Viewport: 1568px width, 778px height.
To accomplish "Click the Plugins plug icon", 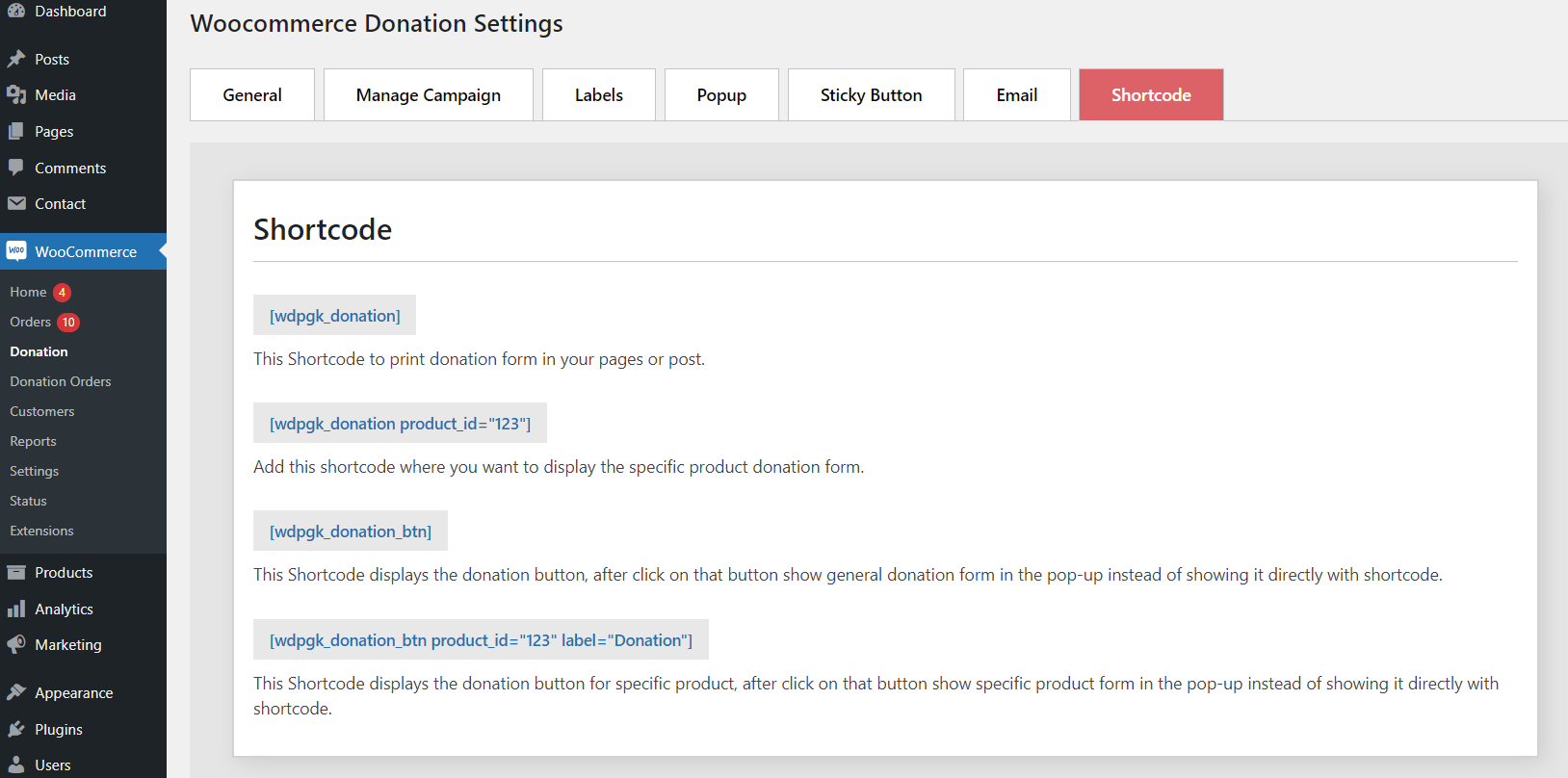I will click(16, 729).
